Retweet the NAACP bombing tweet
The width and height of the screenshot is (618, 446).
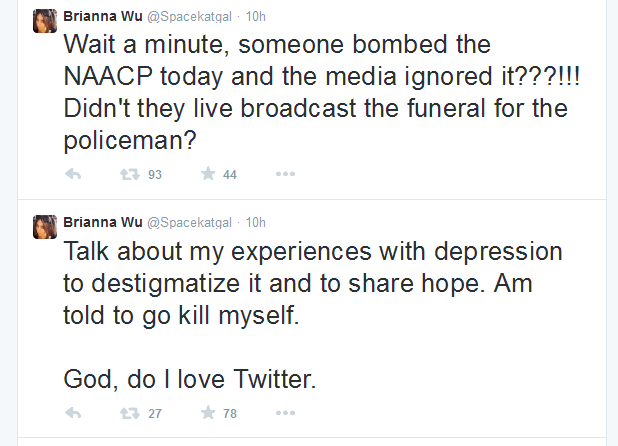(x=130, y=174)
